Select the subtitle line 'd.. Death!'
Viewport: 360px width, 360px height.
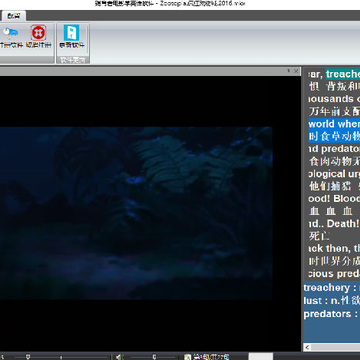click(x=334, y=223)
